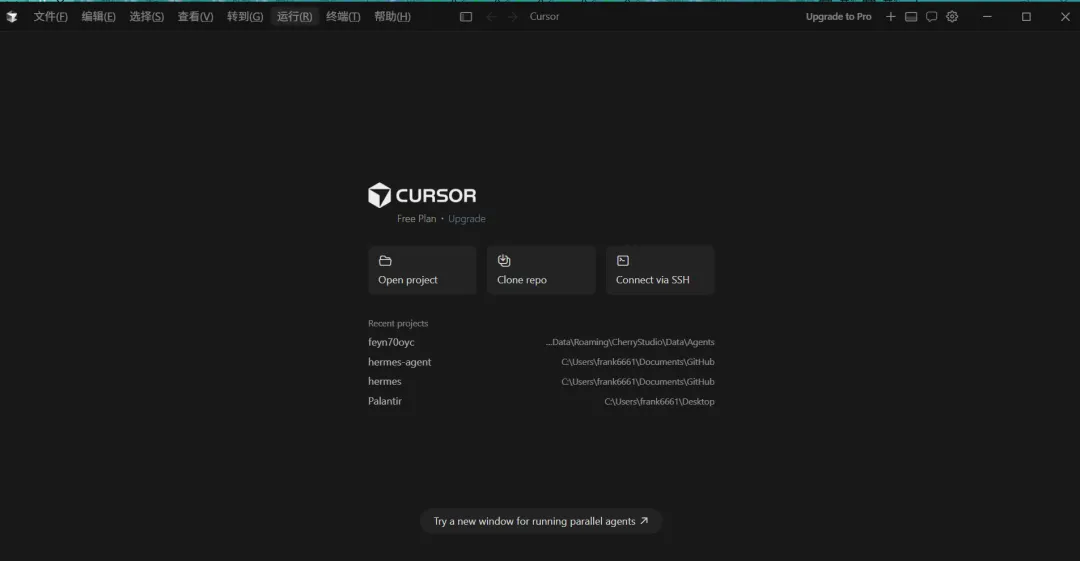Open the 编辑(E) menu
The width and height of the screenshot is (1080, 561).
click(x=98, y=17)
